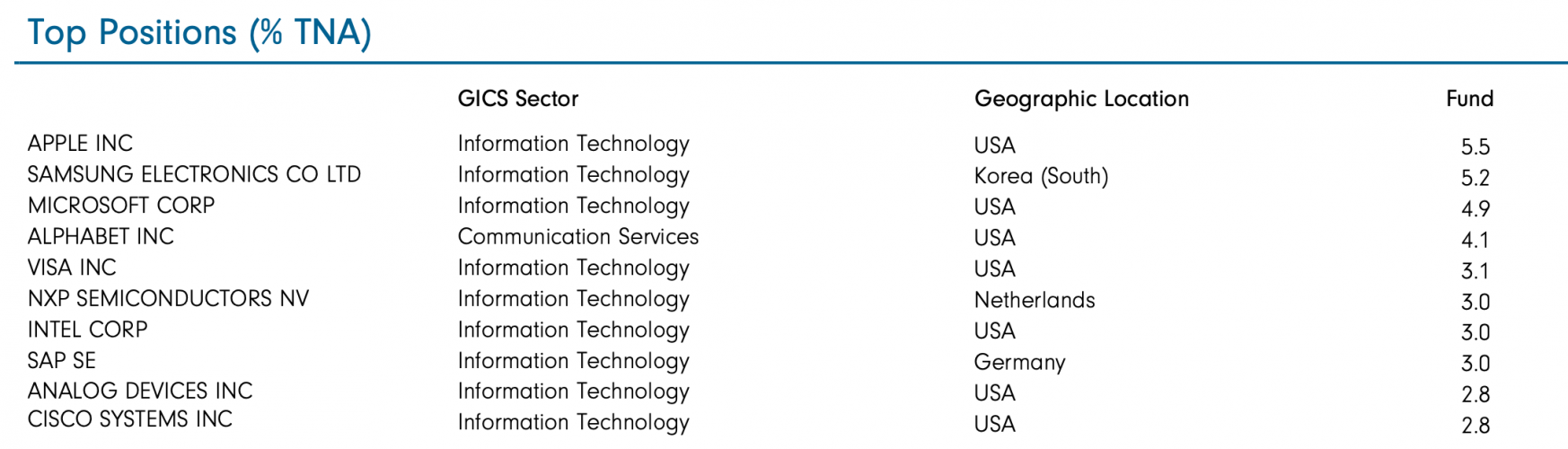Viewport: 1568px width, 449px height.
Task: Click the Korea (South) location cell
Action: tap(1041, 176)
